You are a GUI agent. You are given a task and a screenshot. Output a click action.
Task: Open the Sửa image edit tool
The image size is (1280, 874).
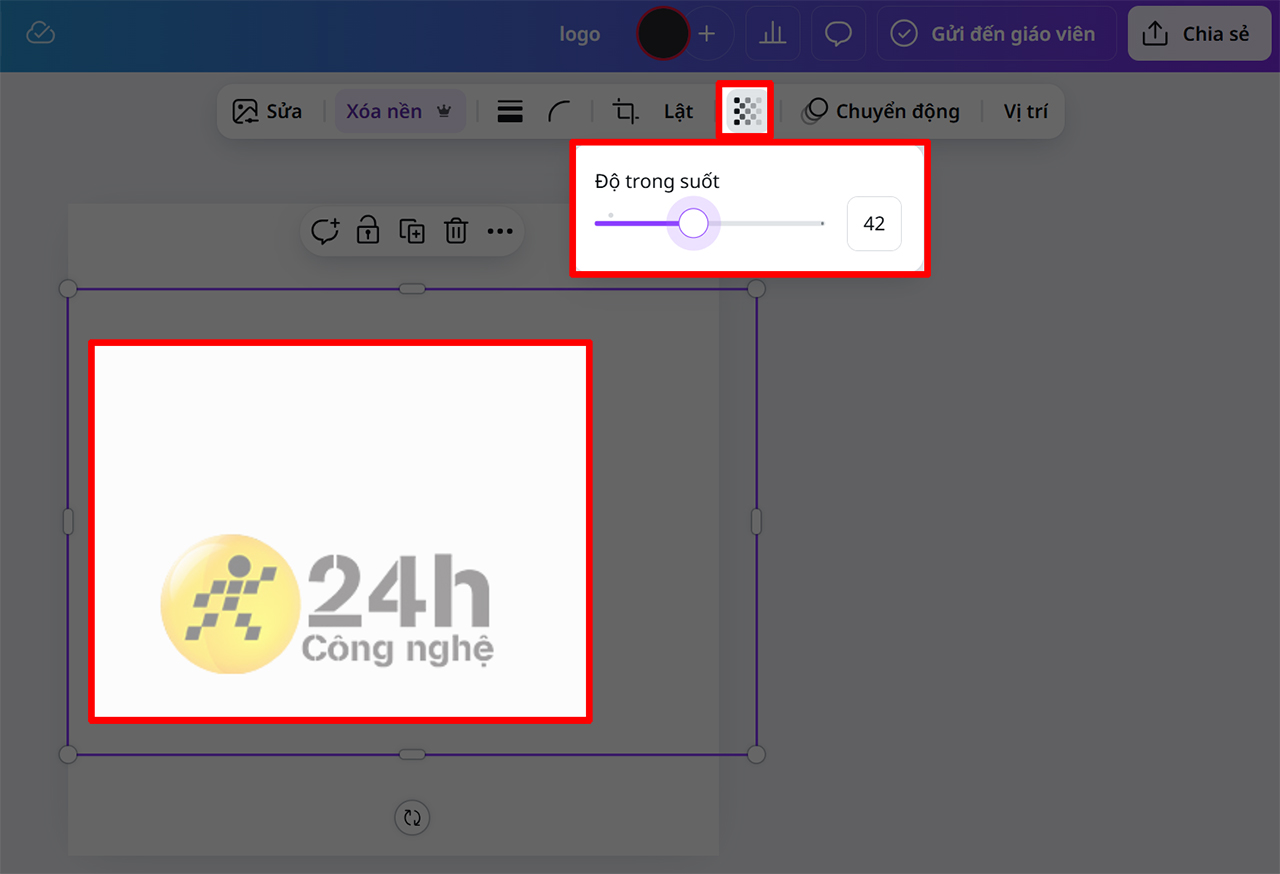click(x=267, y=111)
